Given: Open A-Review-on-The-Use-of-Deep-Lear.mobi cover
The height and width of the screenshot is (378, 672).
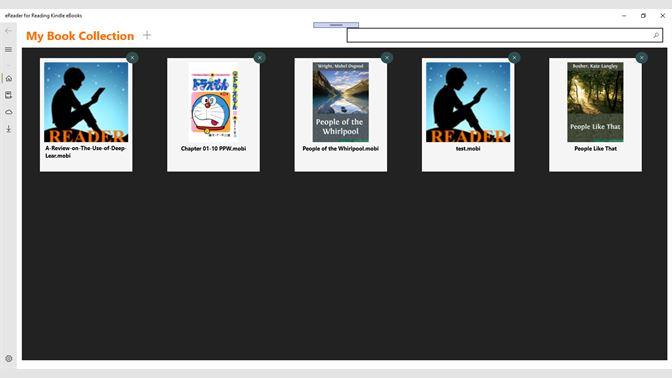Looking at the screenshot, I should (86, 102).
